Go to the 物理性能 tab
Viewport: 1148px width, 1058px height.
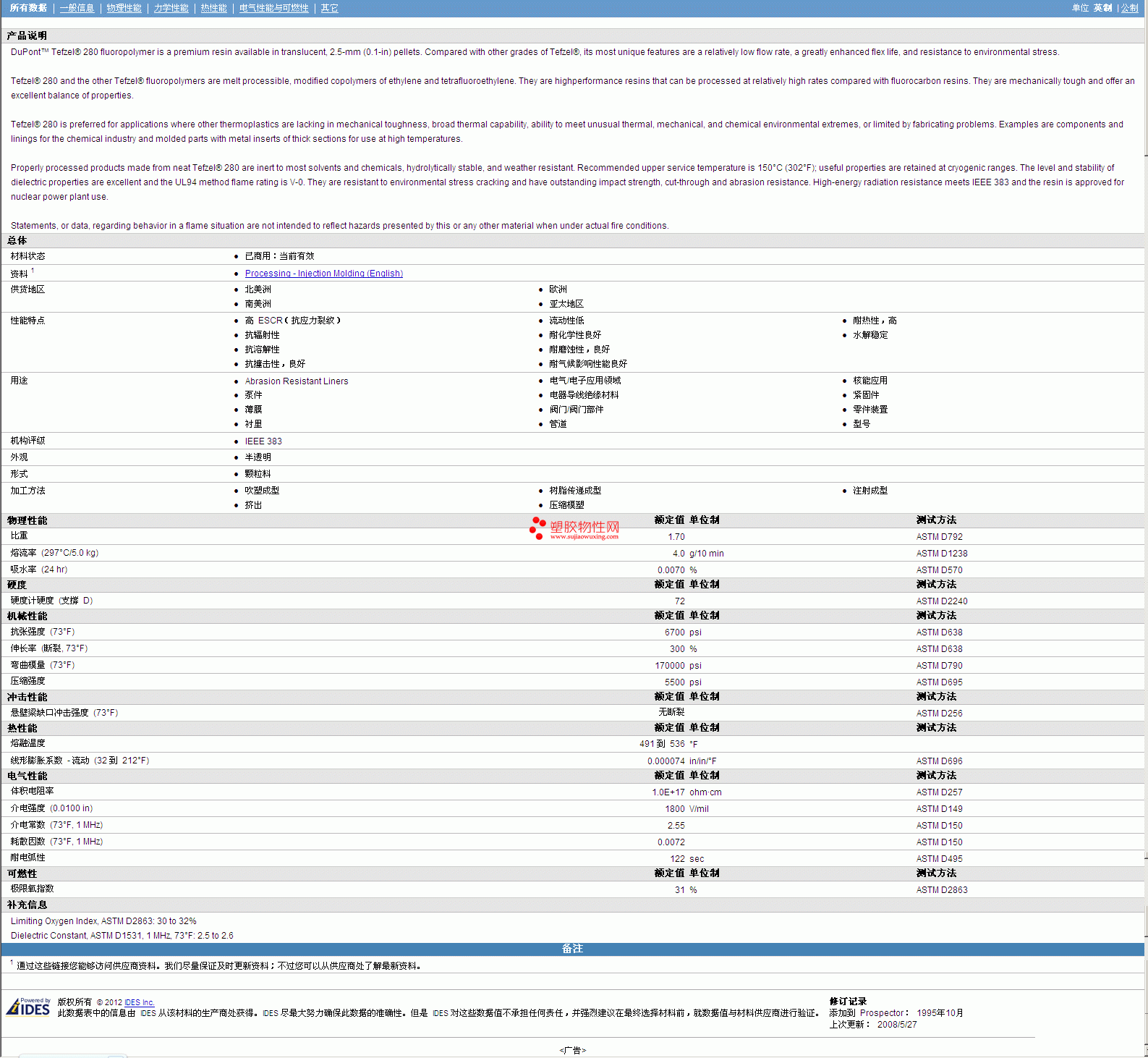124,8
